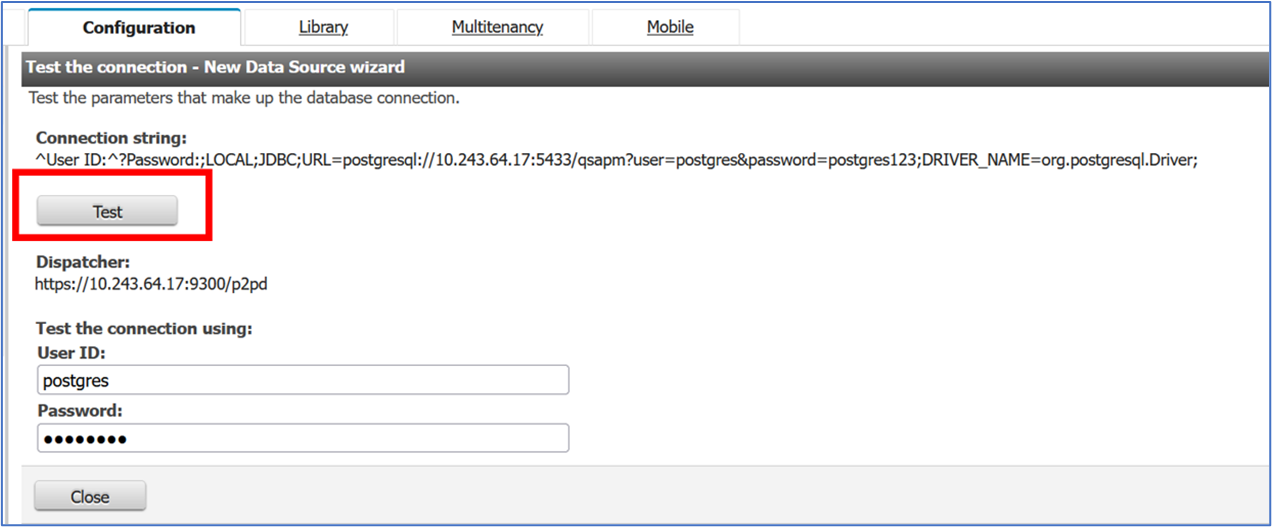Click into the Password input field
This screenshot has height=527, width=1272.
tap(303, 438)
